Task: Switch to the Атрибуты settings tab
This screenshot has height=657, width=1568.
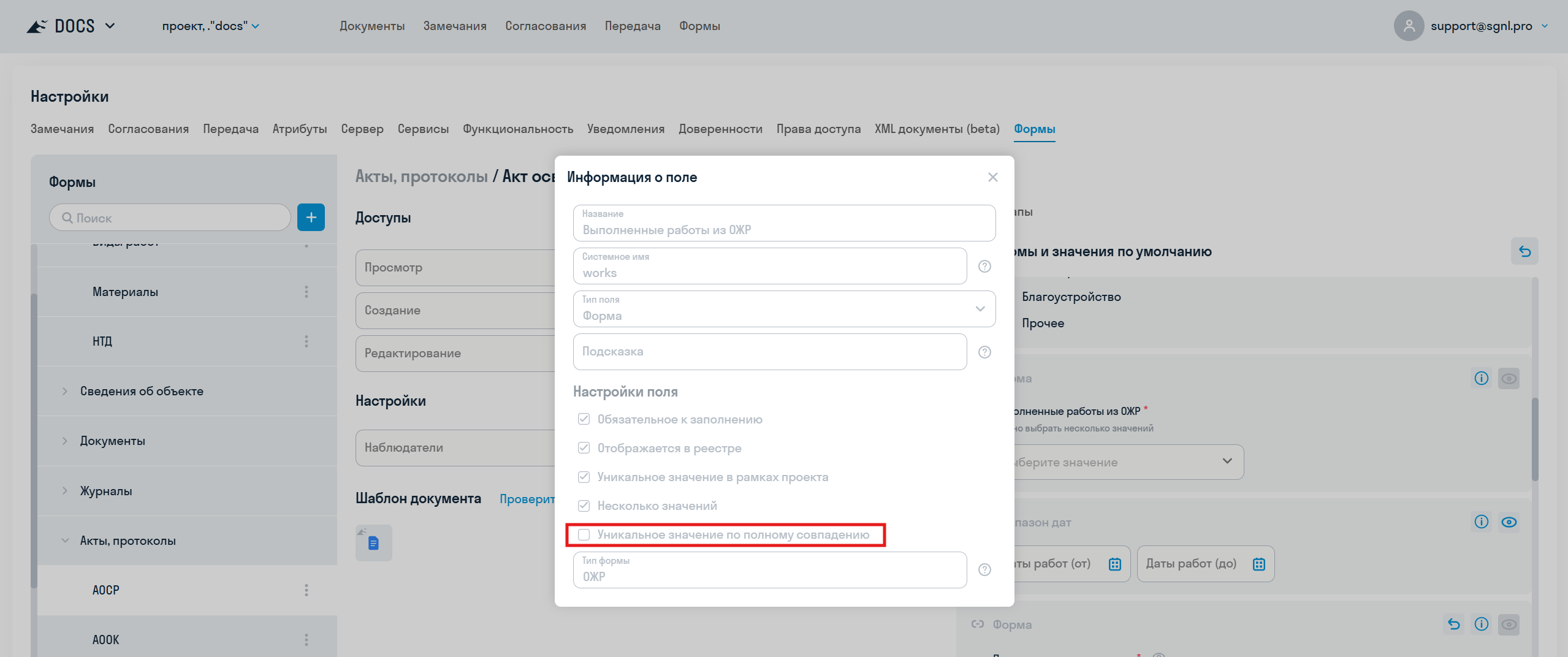Action: click(300, 129)
